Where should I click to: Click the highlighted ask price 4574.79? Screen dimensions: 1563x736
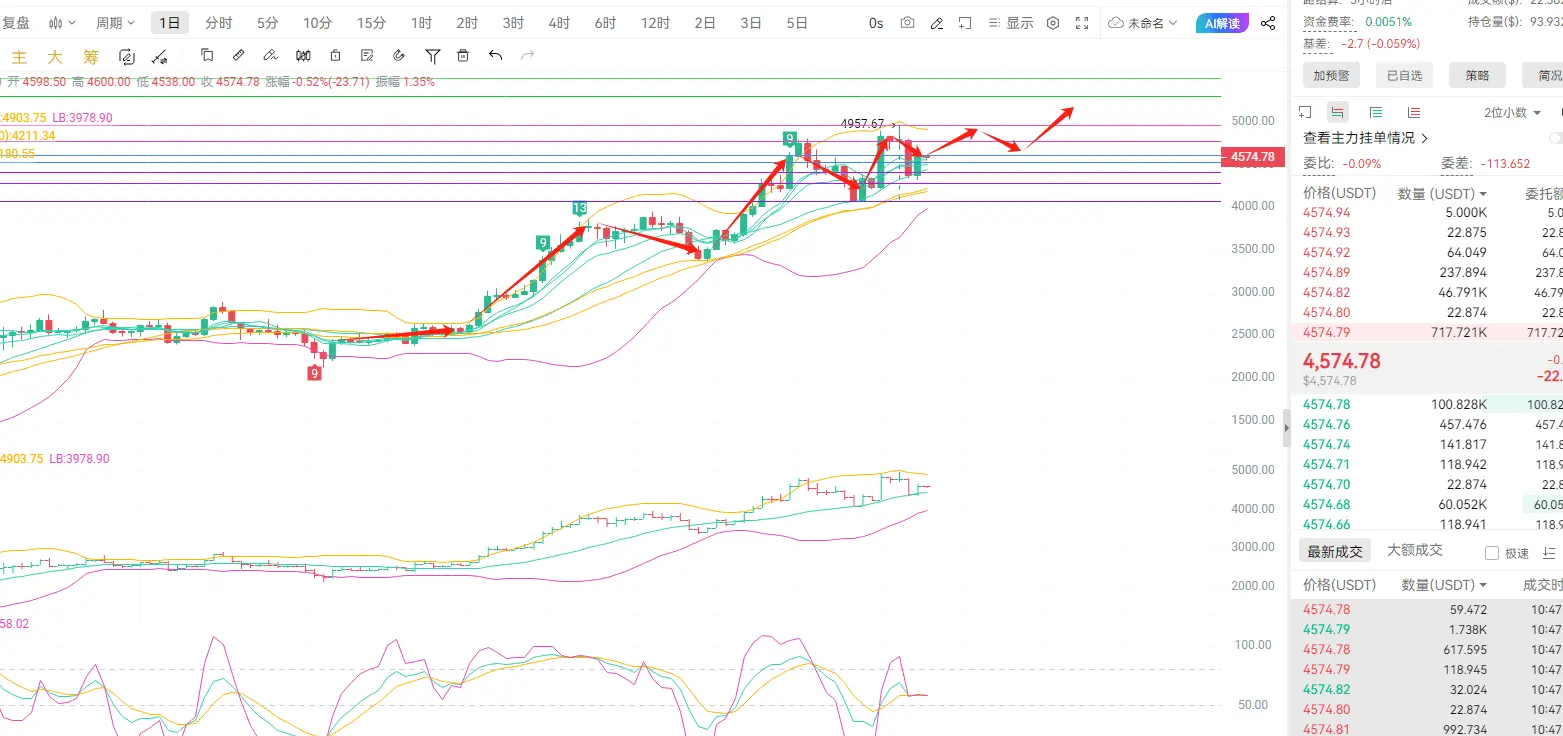(1327, 332)
